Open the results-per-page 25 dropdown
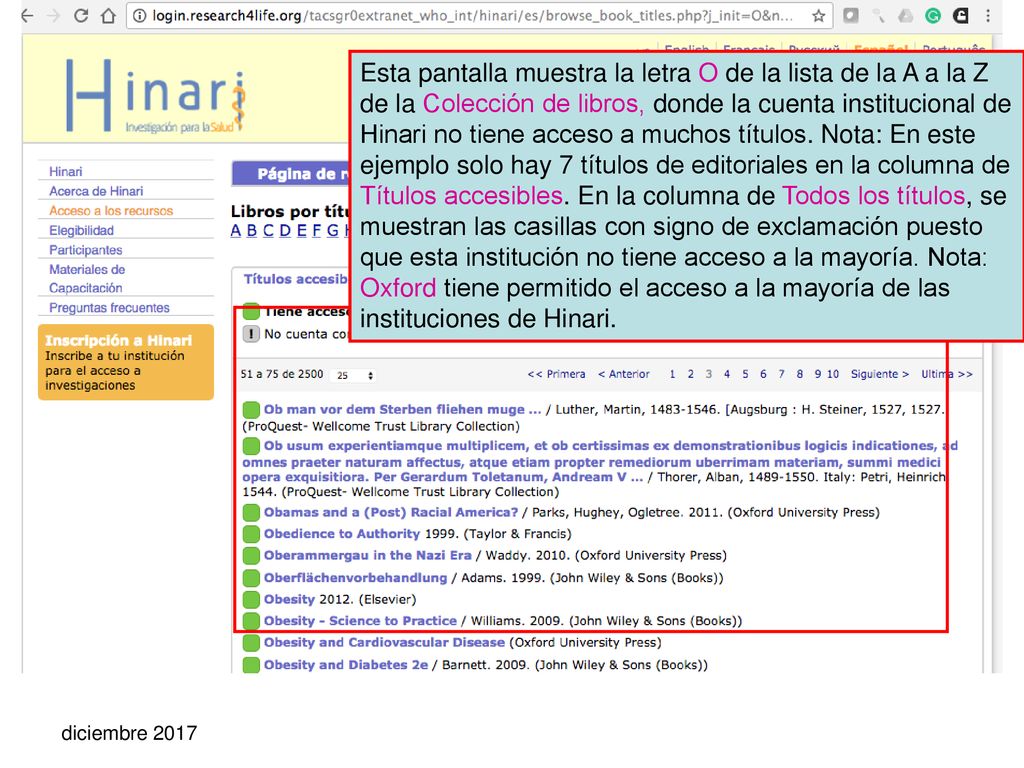1024x768 pixels. pos(354,376)
